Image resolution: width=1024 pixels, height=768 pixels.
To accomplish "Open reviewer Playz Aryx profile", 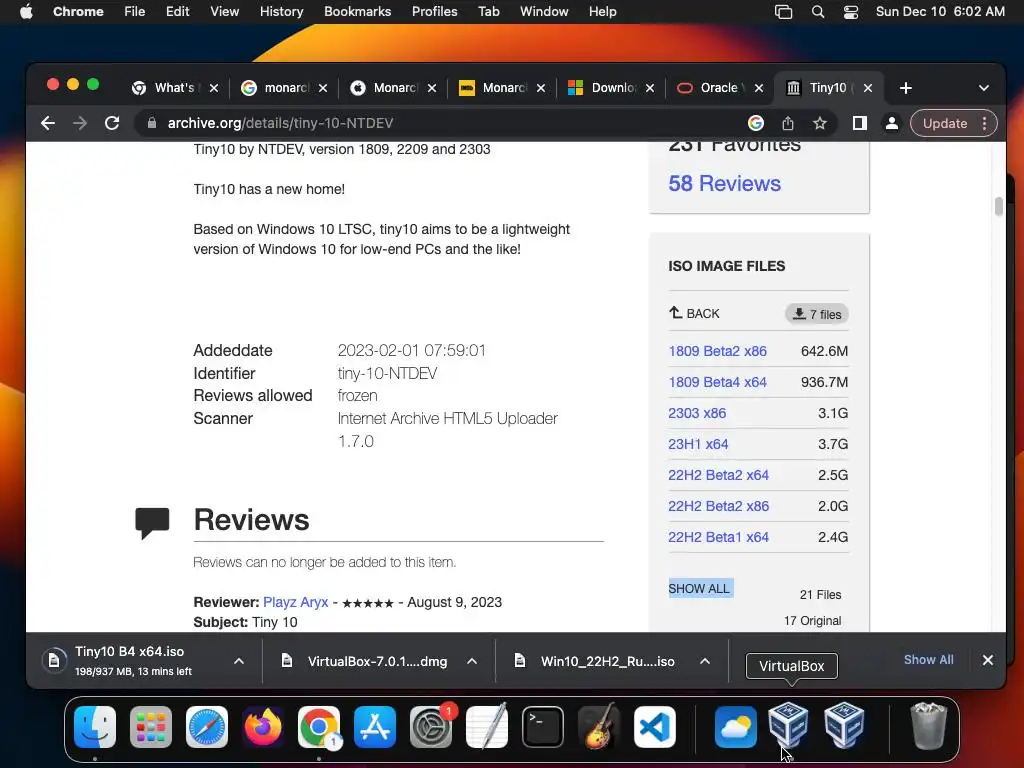I will tap(295, 602).
